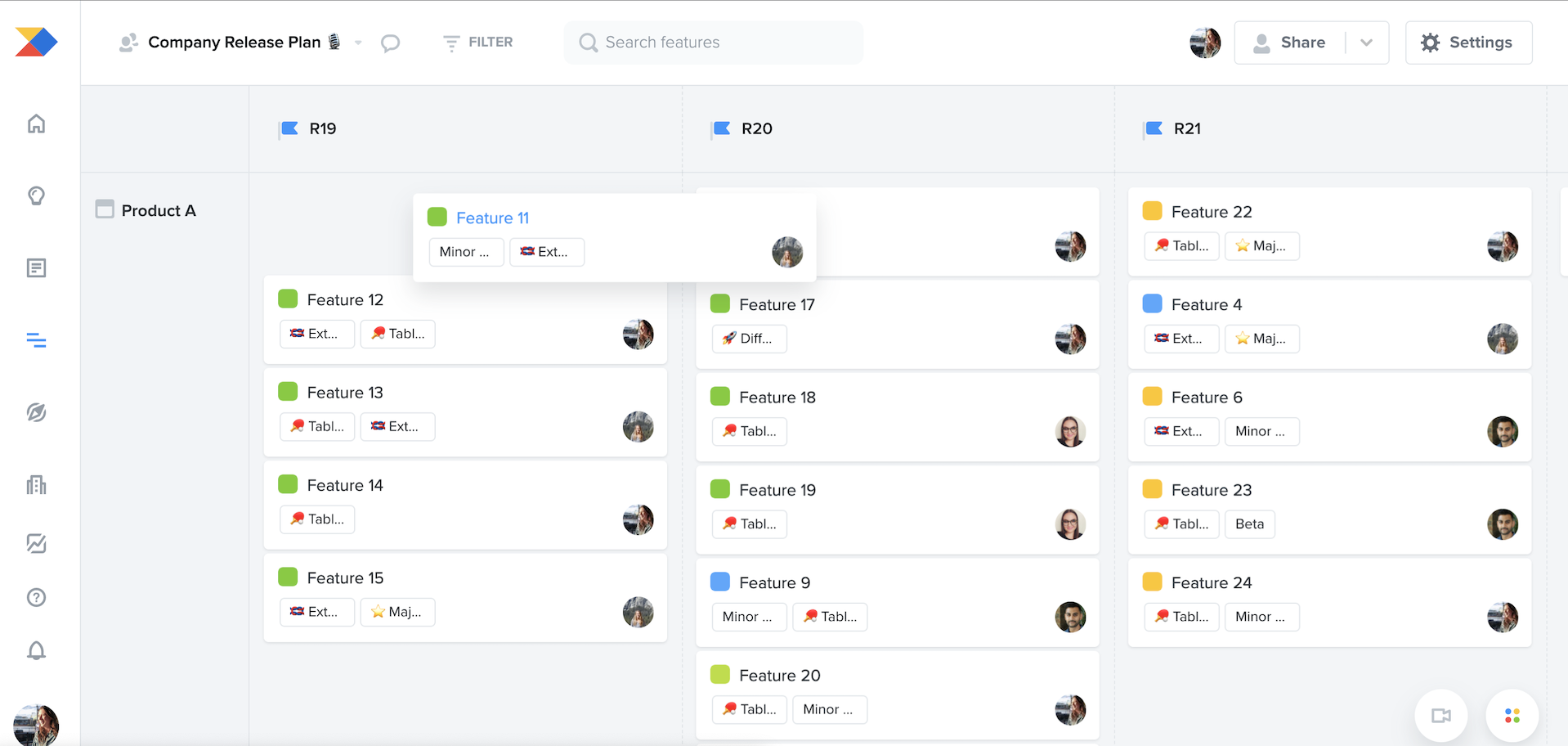Open the Feature 19 card title
Image resolution: width=1568 pixels, height=746 pixels.
tap(777, 490)
